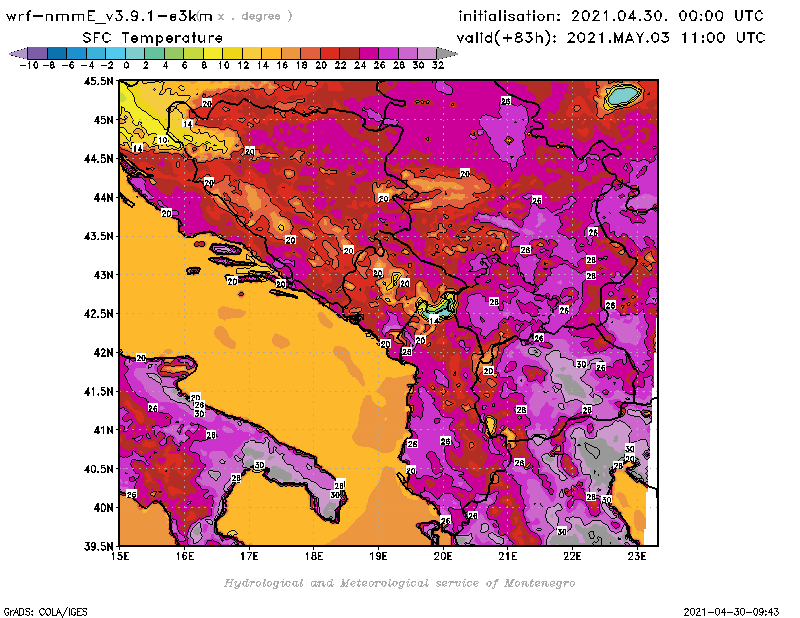Click the legend swatch between 12 and 14

[x=252, y=53]
